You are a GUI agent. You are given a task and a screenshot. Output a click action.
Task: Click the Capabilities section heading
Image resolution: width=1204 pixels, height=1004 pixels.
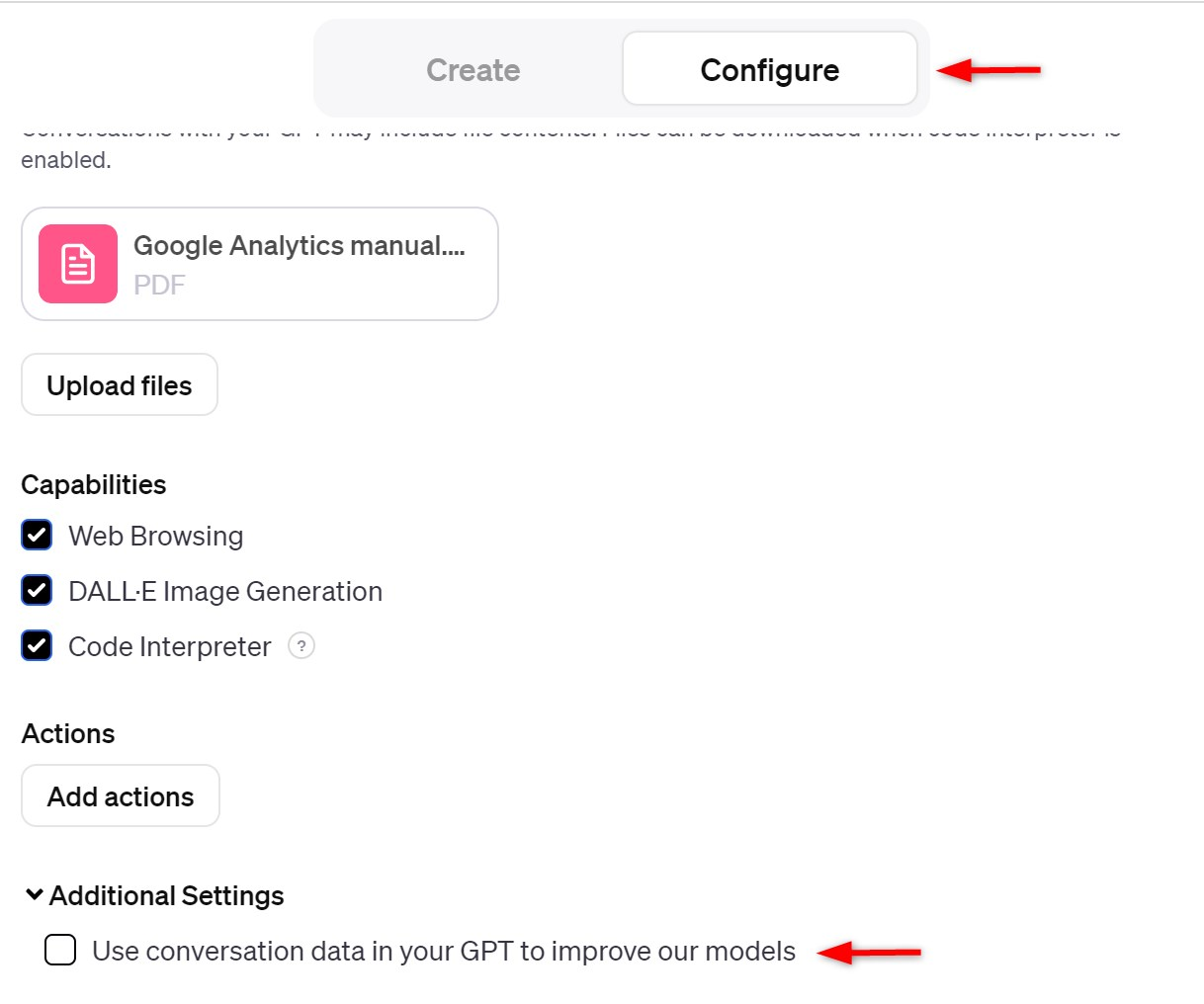pos(94,485)
